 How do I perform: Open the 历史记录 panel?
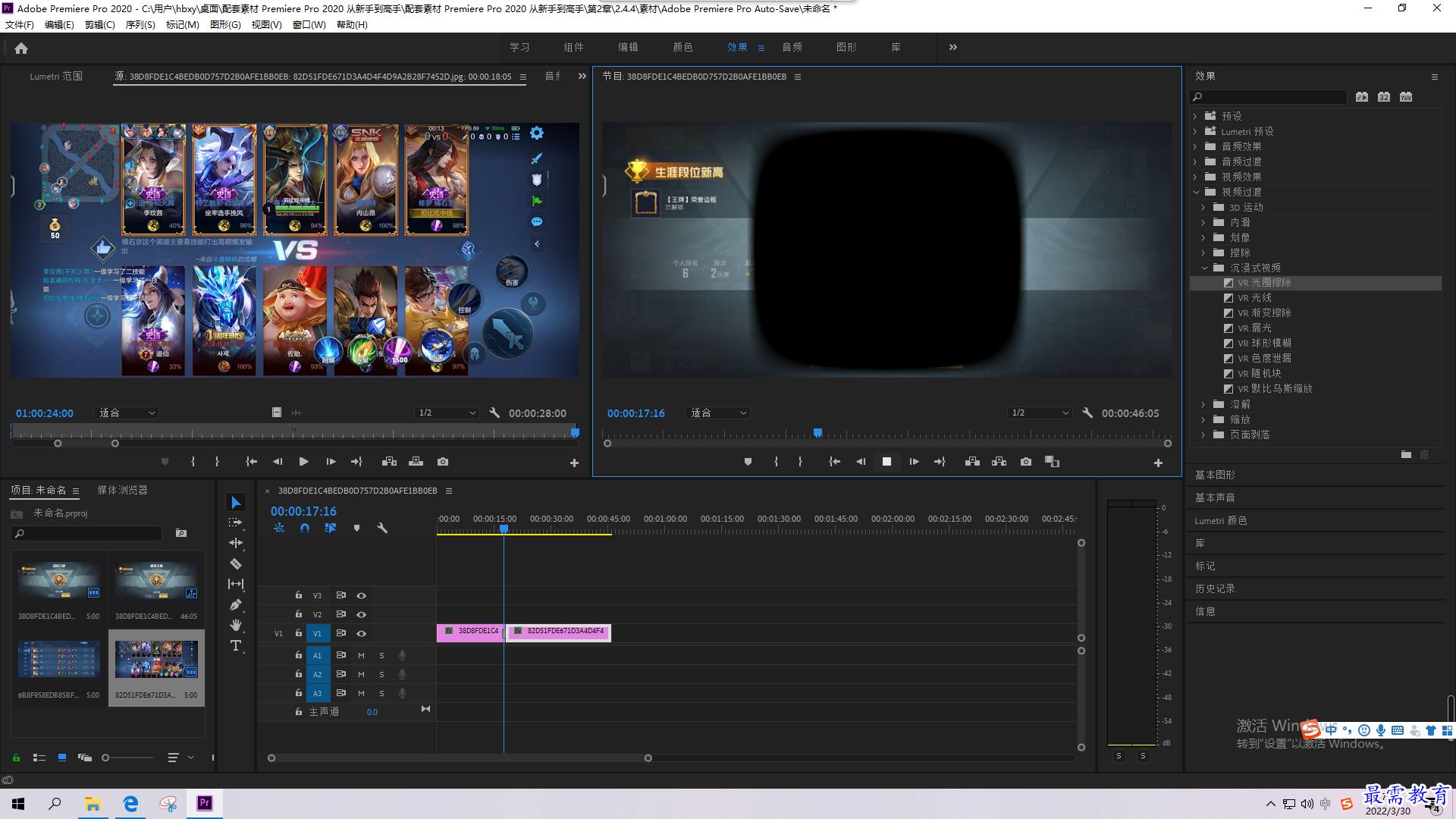[x=1215, y=588]
